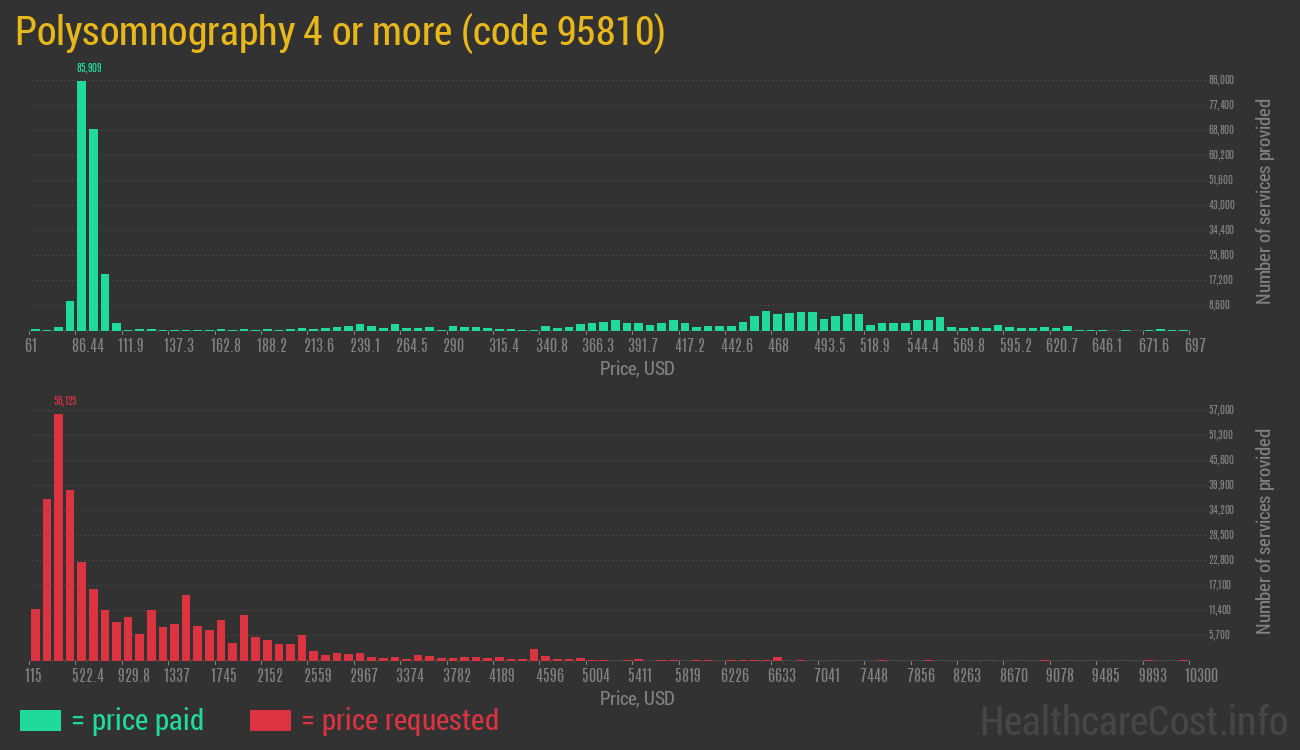Click the tallest red bar in bottom chart
Viewport: 1300px width, 750px height.
[58, 537]
